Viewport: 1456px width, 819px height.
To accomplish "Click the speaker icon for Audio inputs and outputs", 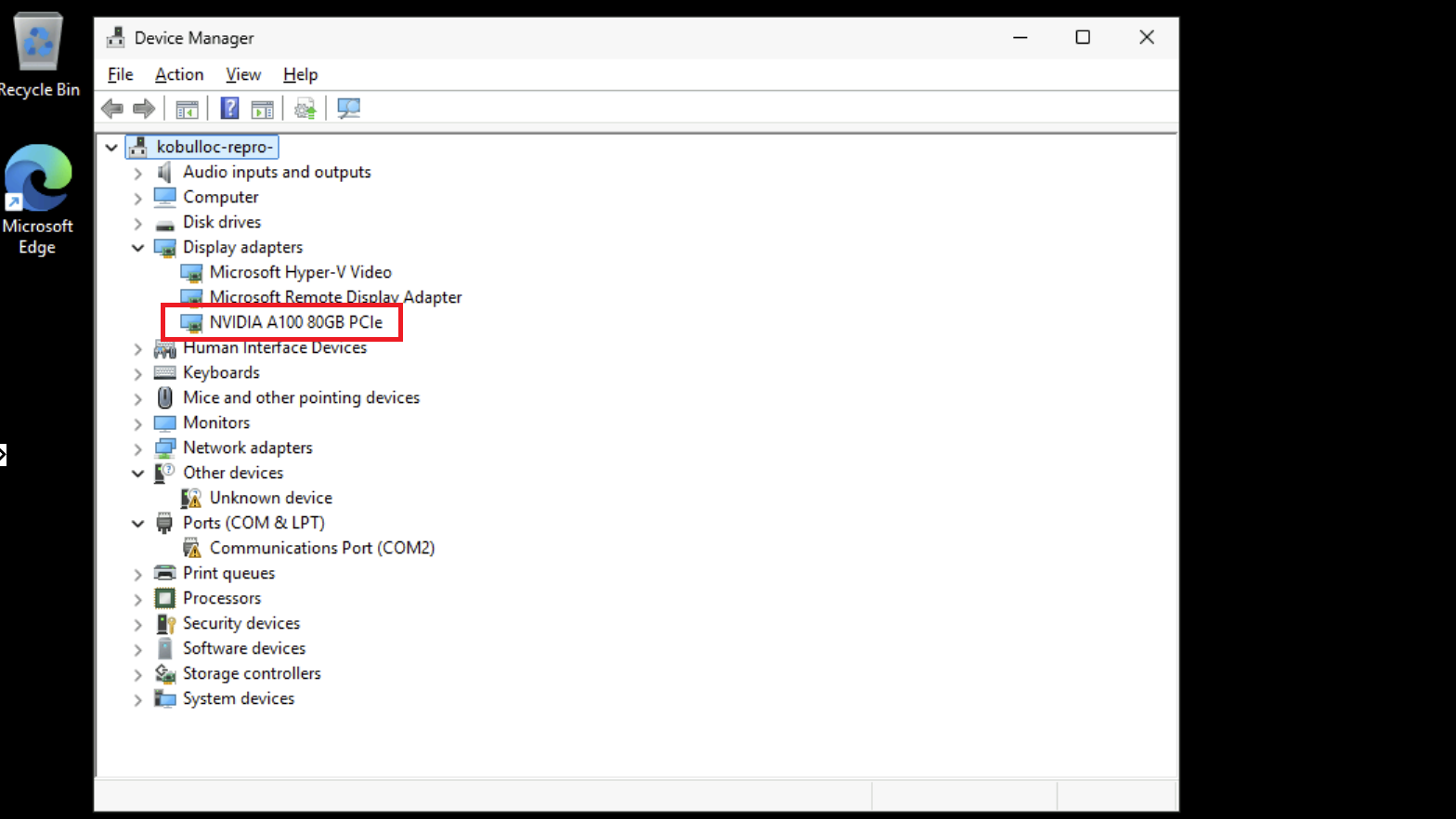I will 164,172.
